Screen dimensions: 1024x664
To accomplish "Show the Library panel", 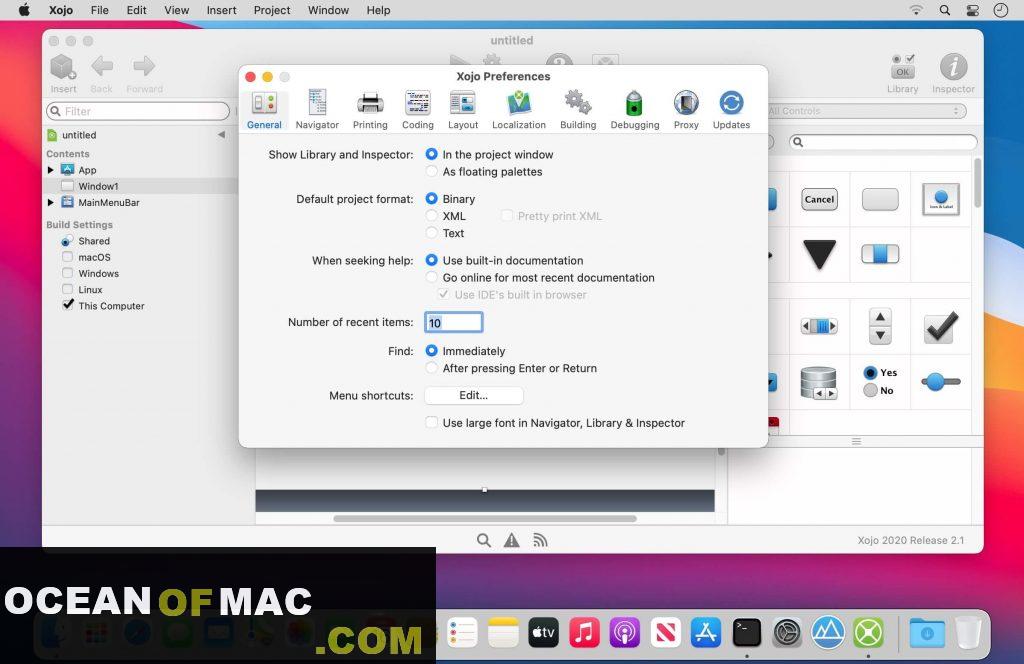I will (x=903, y=73).
